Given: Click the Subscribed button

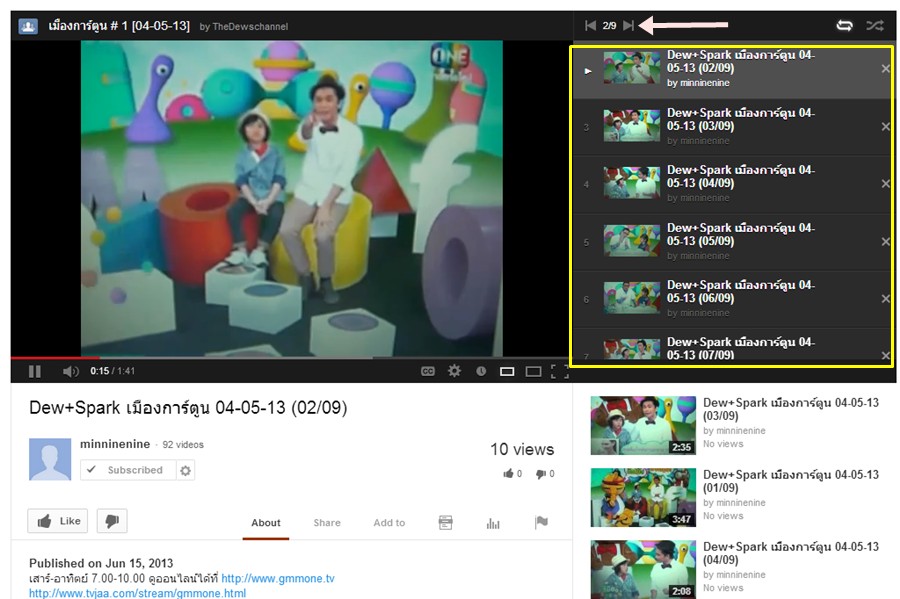Looking at the screenshot, I should pos(128,470).
